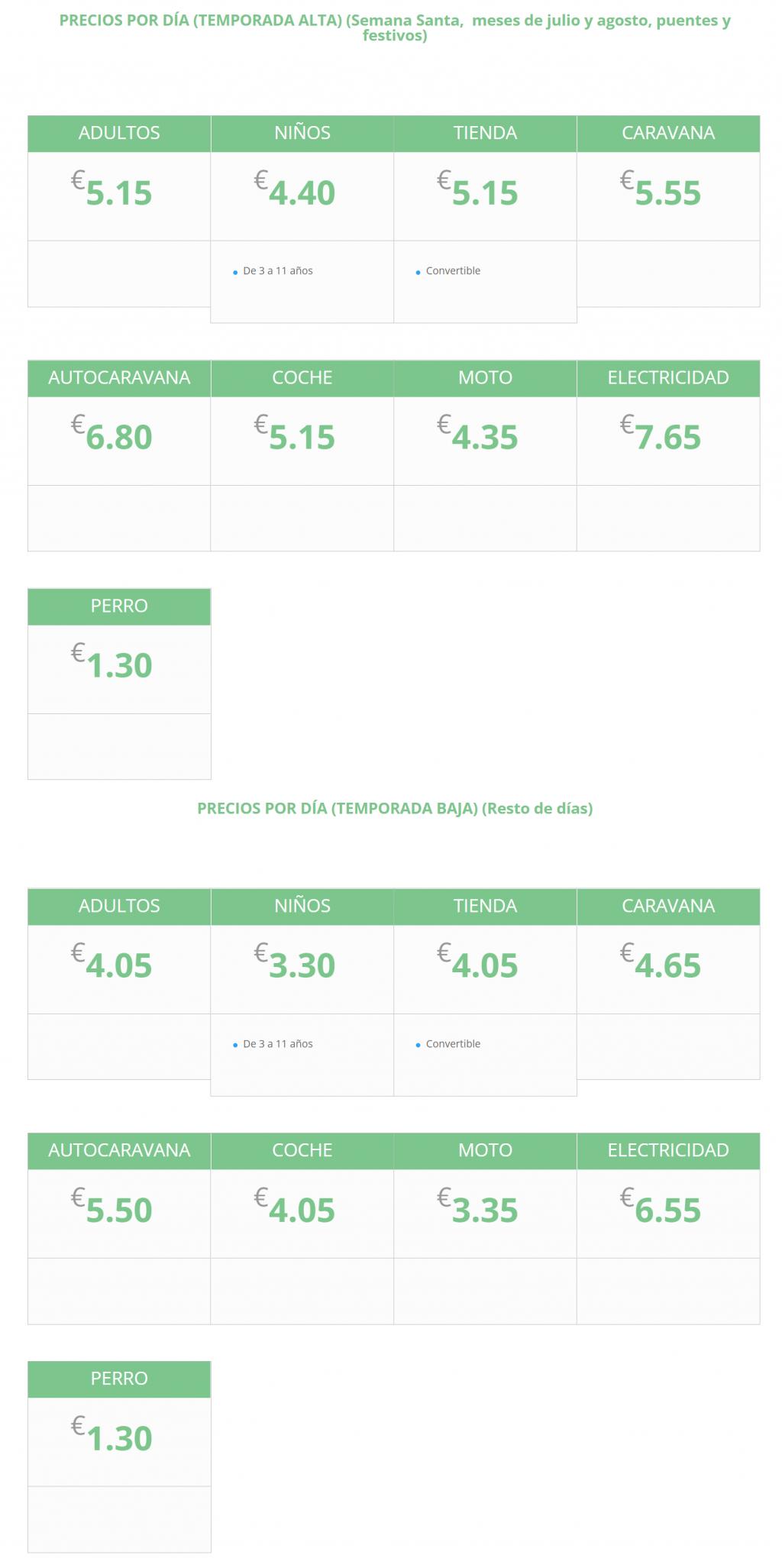This screenshot has width=782, height=1568.
Task: Select the €7.65 Electricidad price
Action: point(667,437)
